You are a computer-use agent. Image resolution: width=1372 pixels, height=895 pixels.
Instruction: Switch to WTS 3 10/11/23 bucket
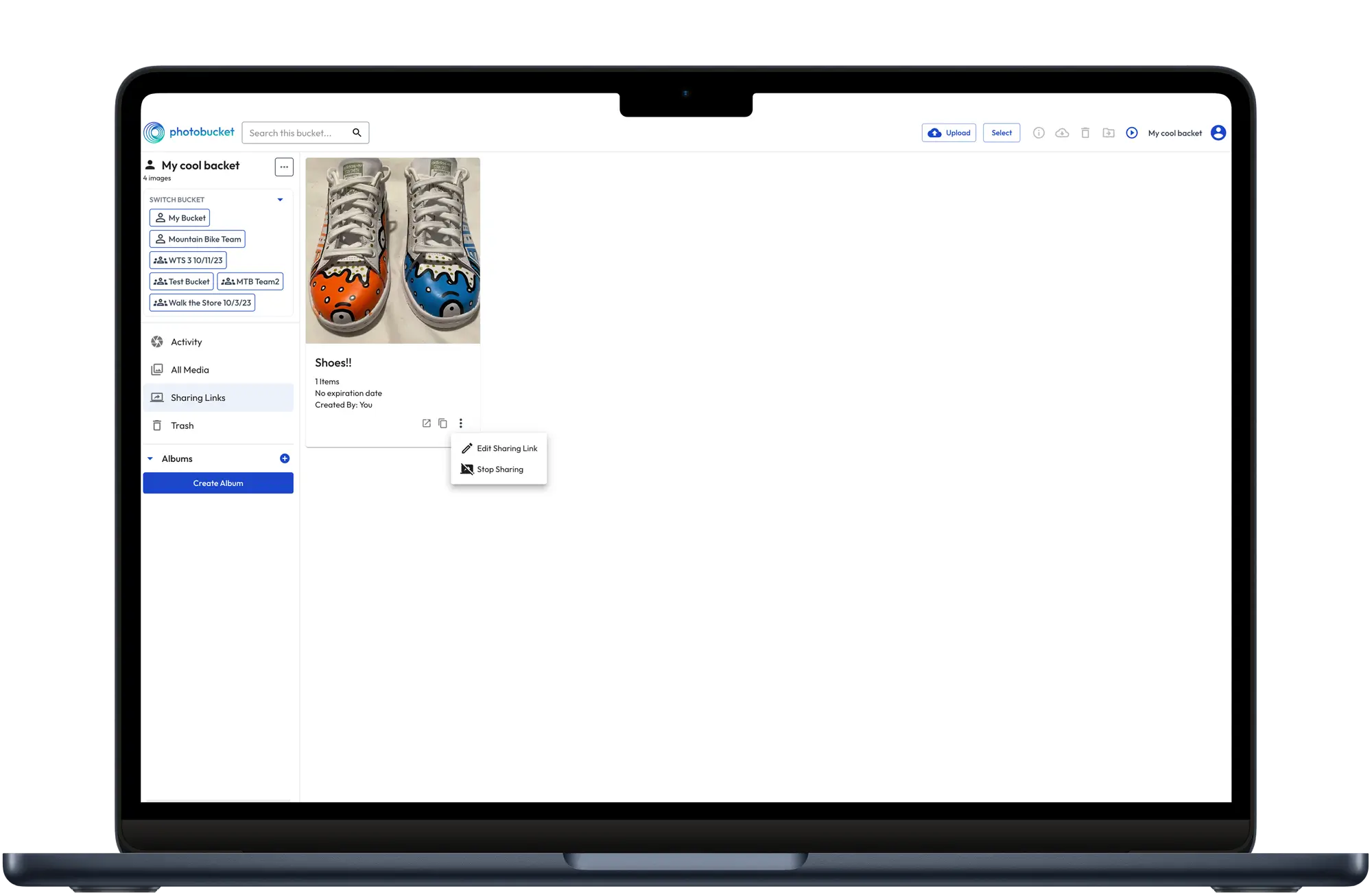click(188, 260)
